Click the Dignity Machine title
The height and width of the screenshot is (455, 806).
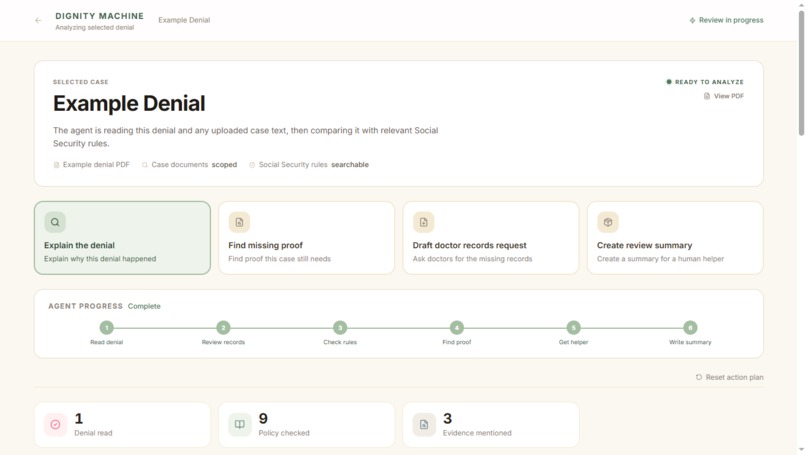100,16
